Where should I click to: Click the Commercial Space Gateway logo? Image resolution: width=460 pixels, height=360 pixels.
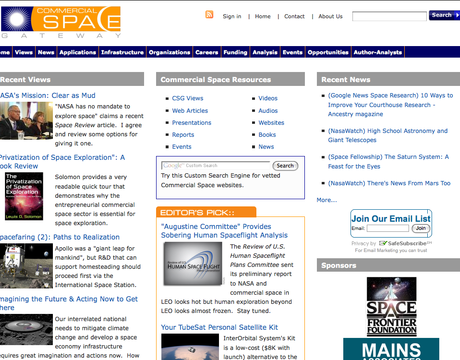click(61, 22)
